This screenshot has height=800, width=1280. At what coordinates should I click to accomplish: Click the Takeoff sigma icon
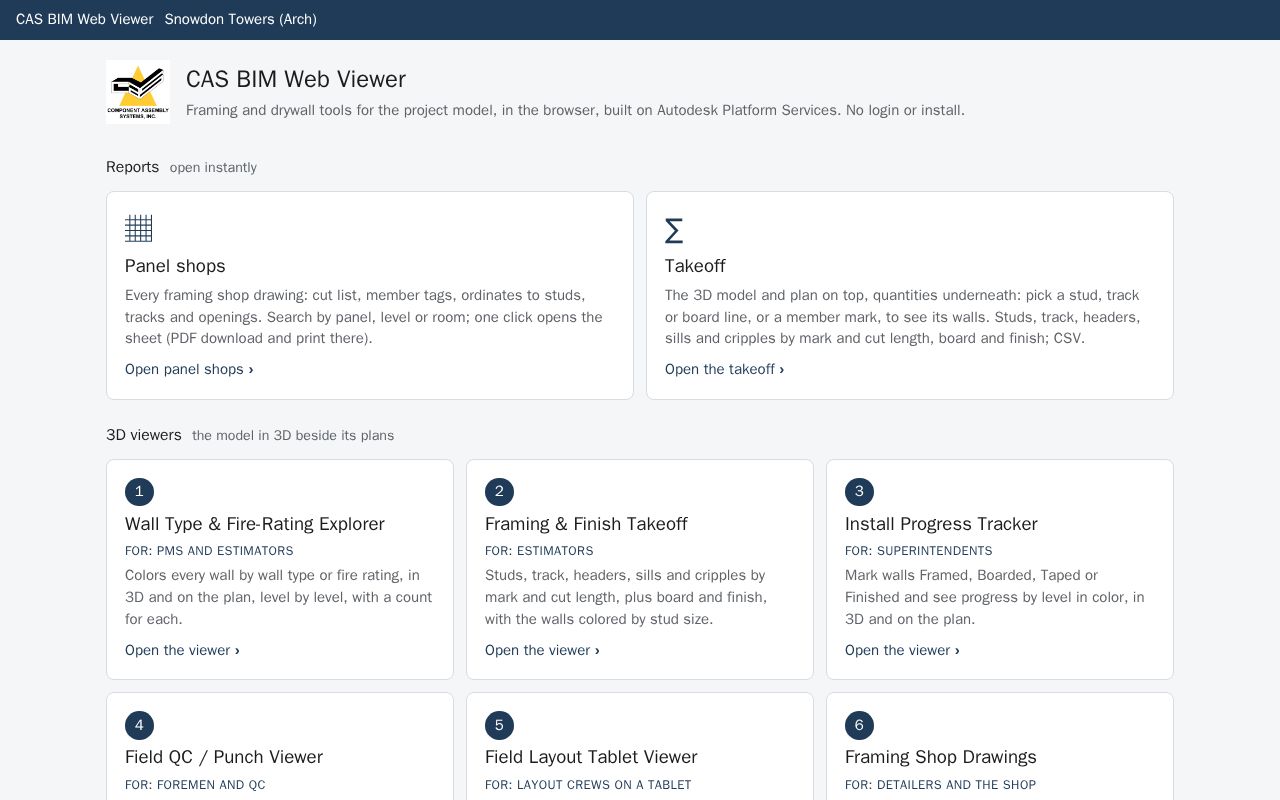(x=674, y=231)
